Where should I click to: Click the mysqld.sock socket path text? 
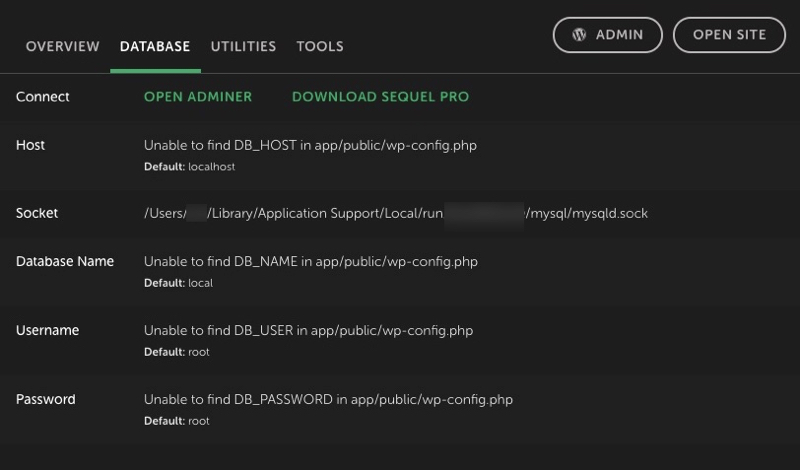pyautogui.click(x=395, y=213)
